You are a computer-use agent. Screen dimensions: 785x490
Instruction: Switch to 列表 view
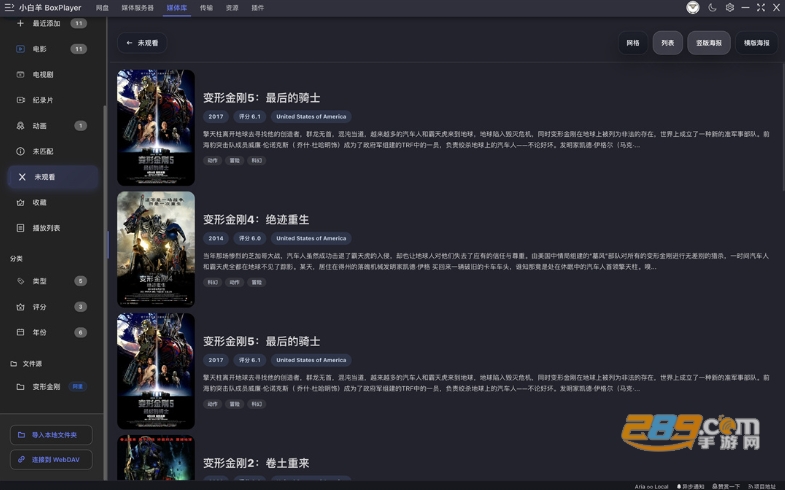pyautogui.click(x=667, y=43)
